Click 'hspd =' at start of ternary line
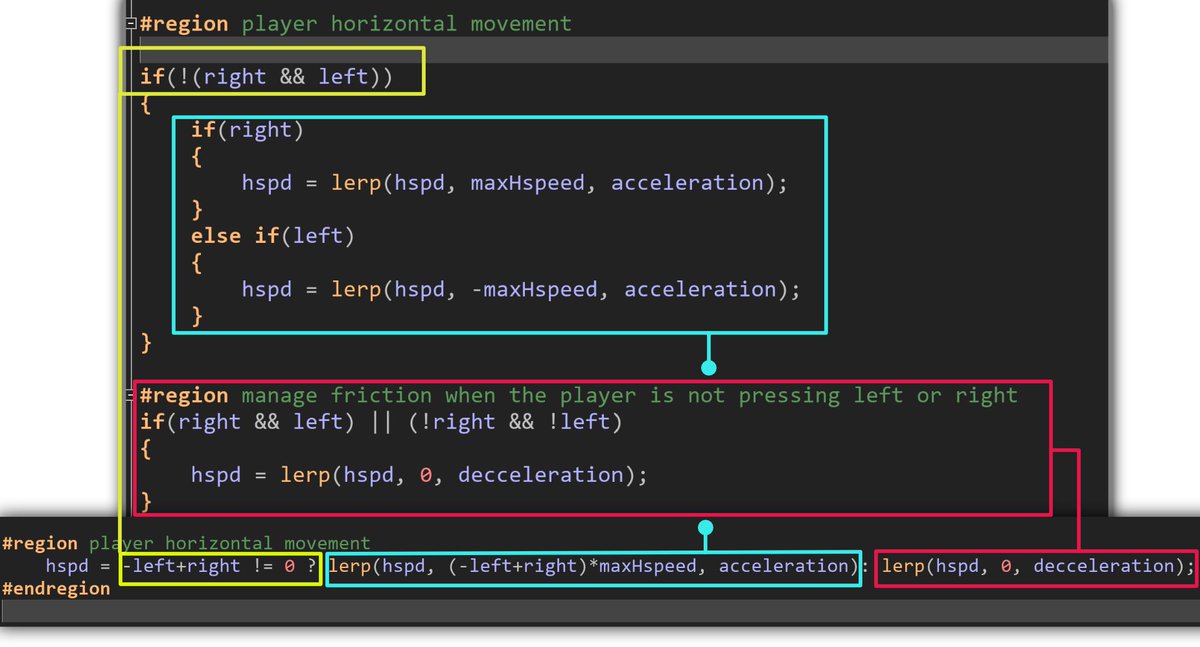This screenshot has height=647, width=1200. click(78, 566)
